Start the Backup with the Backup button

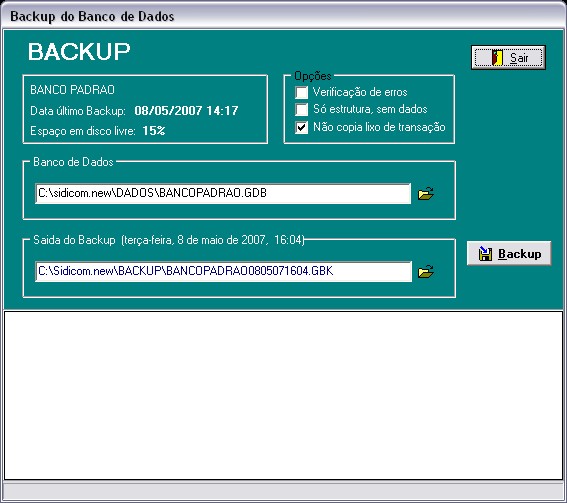(x=509, y=253)
